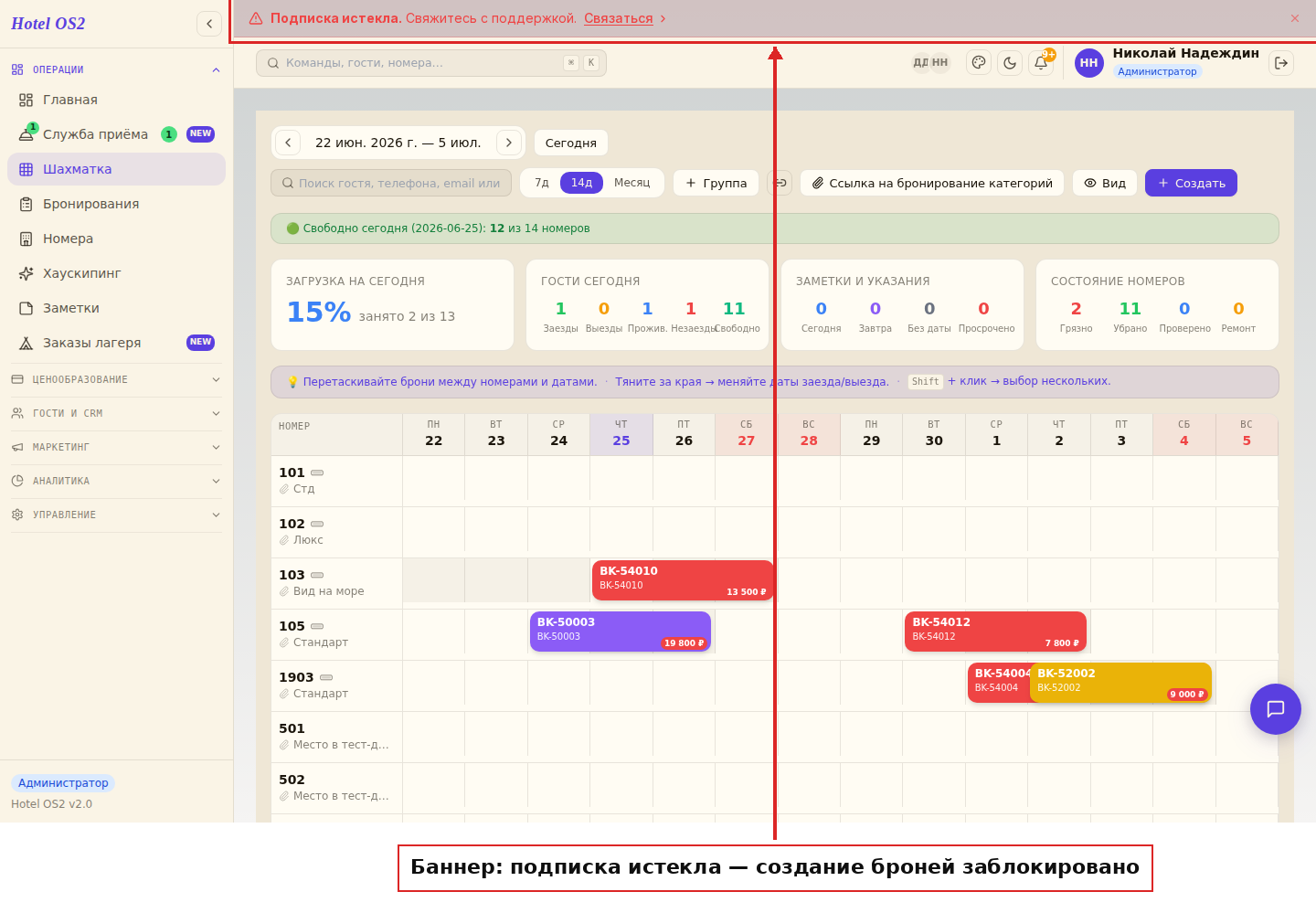The image size is (1316, 913).
Task: Switch view to Месяц period
Action: pyautogui.click(x=631, y=183)
